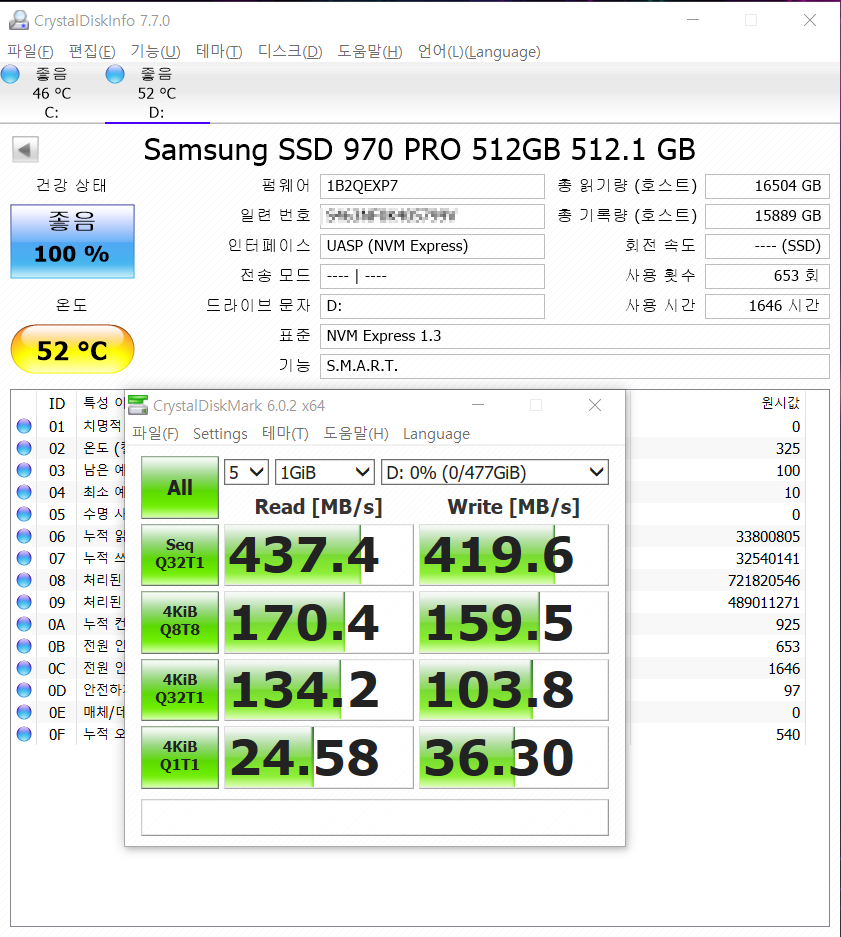The image size is (841, 937).
Task: Click the firmware field 1B2QEXP7
Action: [x=432, y=186]
